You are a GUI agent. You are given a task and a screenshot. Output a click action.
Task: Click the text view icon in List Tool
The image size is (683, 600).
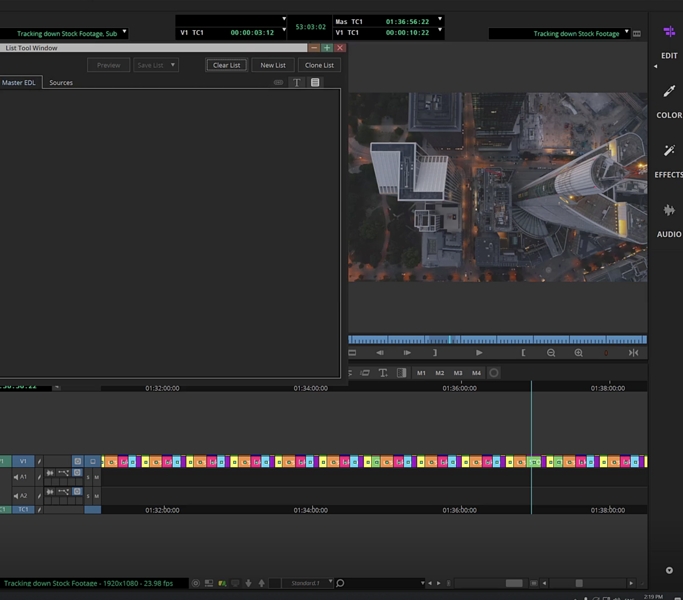pos(297,83)
